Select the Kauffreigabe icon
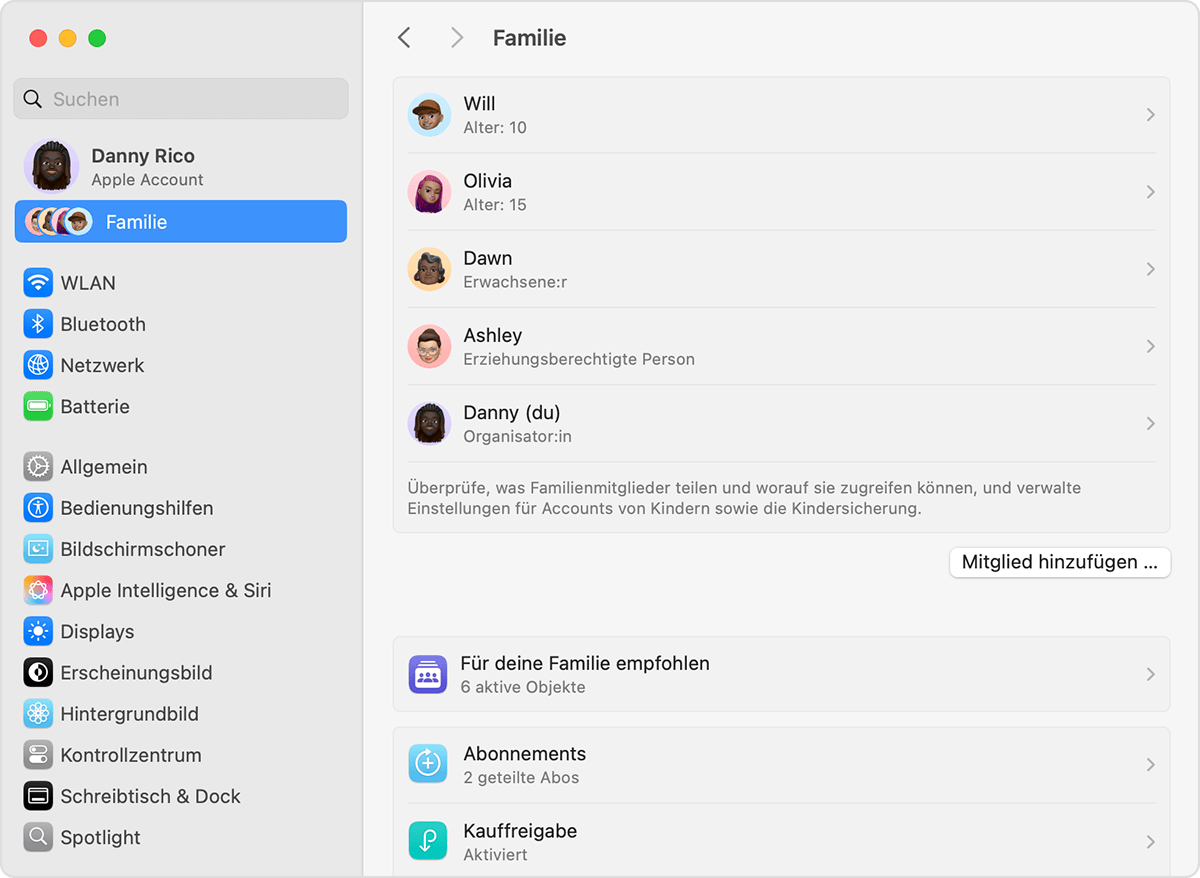This screenshot has width=1200, height=878. coord(428,841)
